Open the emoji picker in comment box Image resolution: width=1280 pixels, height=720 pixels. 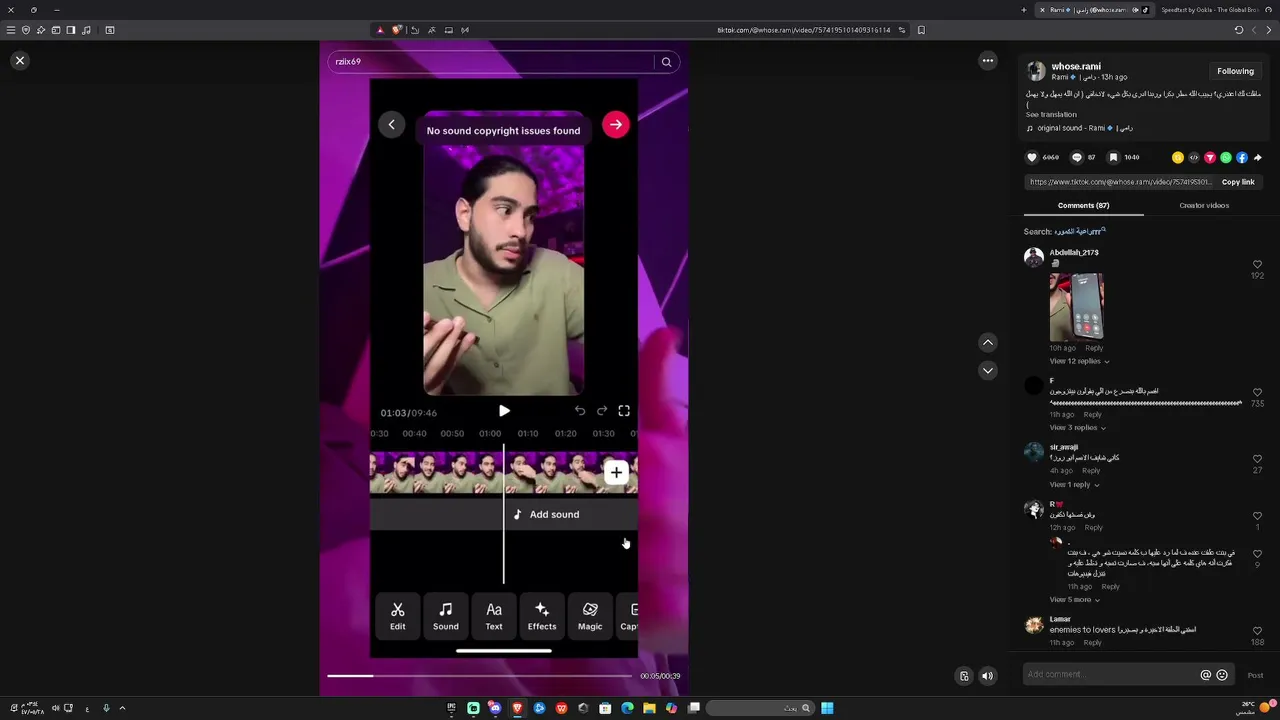[1222, 675]
